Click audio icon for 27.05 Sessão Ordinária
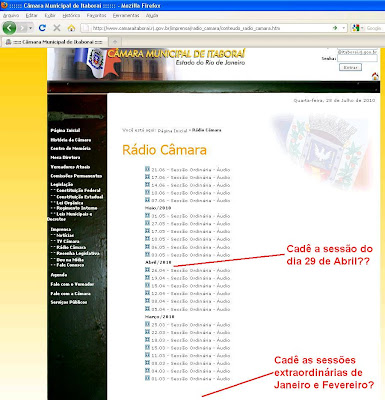385x400 pixels. coord(147,223)
